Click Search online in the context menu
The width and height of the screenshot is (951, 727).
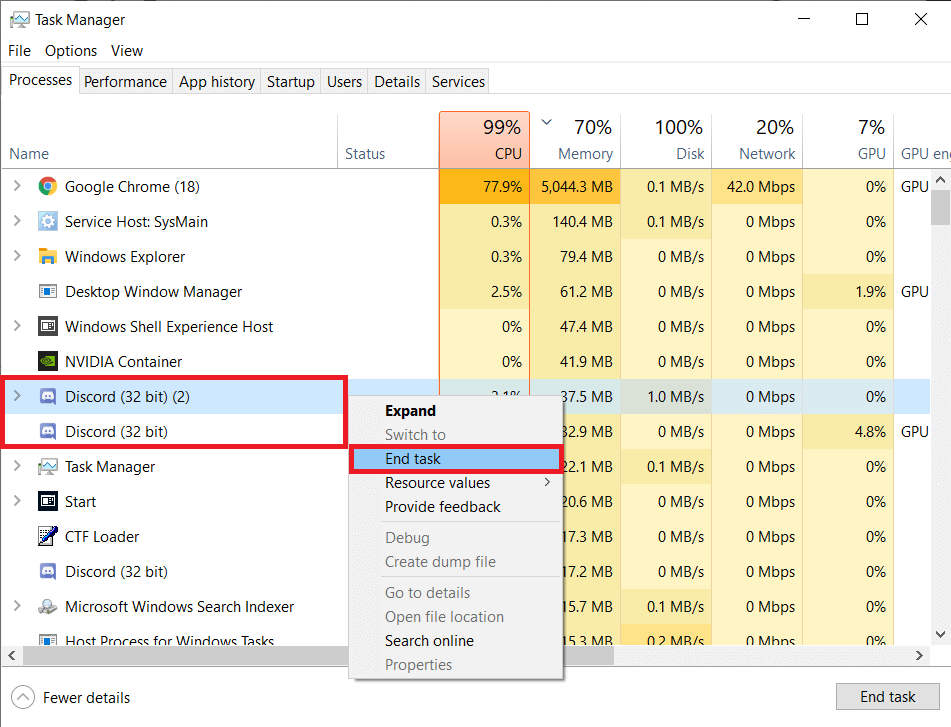point(429,640)
